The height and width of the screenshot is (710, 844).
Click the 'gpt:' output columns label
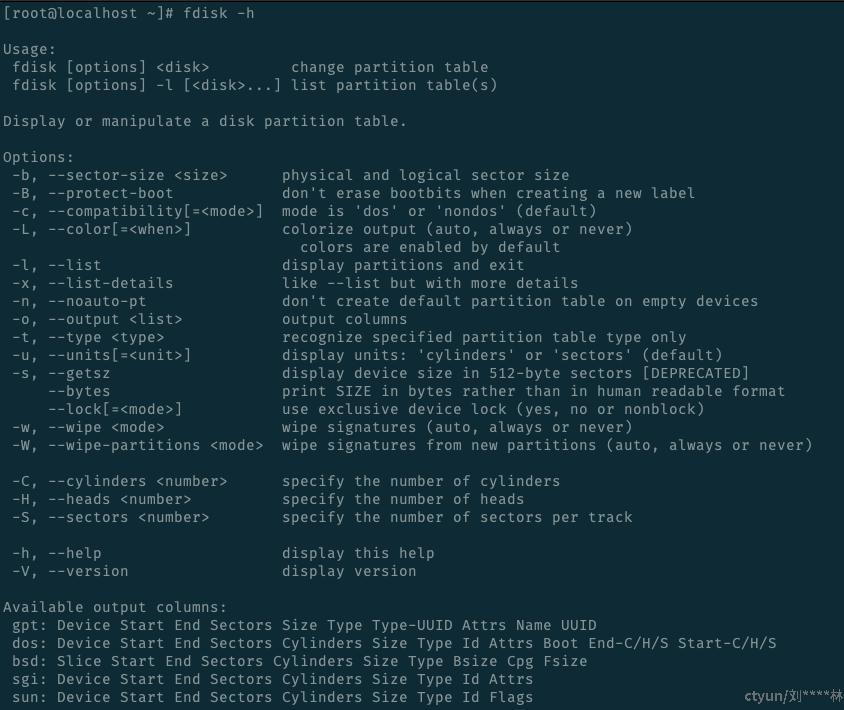pyautogui.click(x=30, y=625)
